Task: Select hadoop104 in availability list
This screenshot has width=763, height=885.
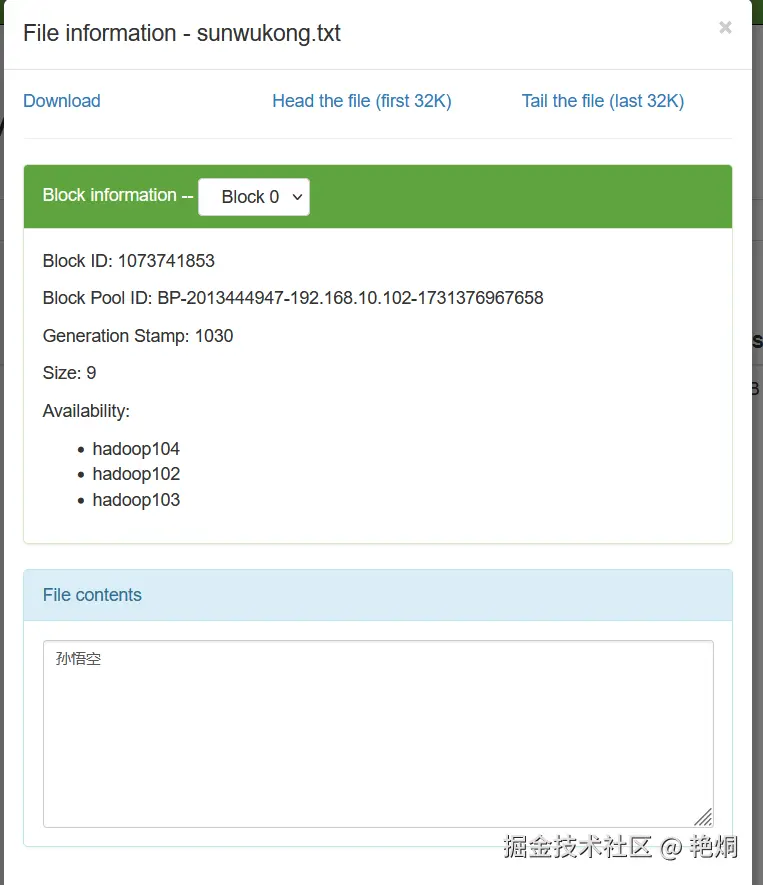Action: (x=136, y=449)
